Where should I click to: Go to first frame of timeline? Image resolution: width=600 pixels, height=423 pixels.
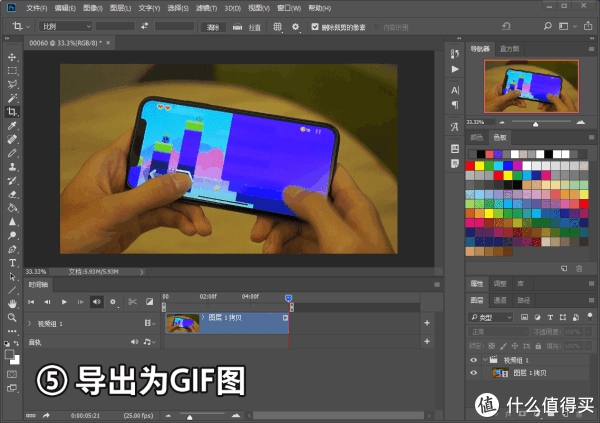pyautogui.click(x=31, y=302)
